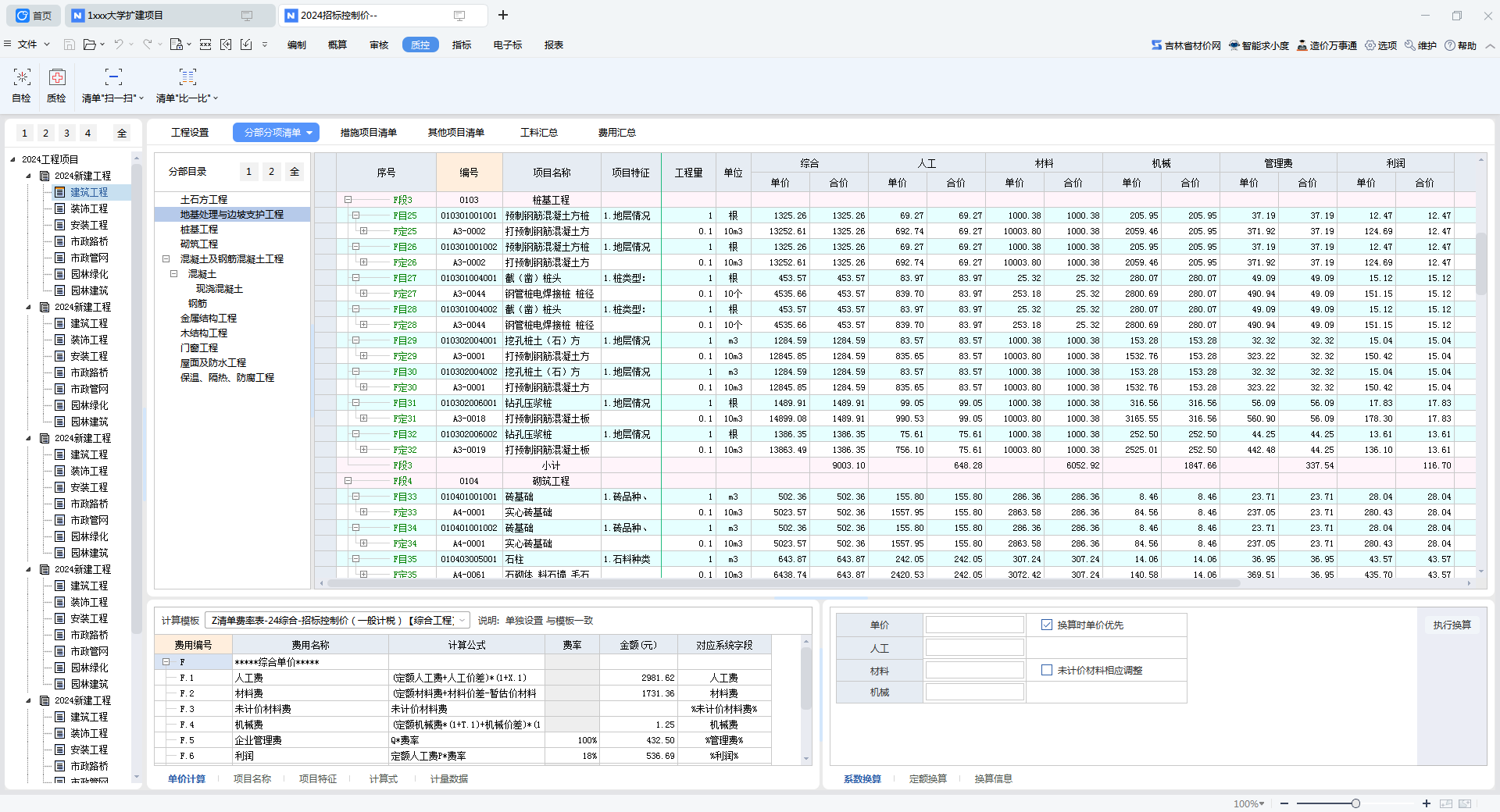Switch to the 报表 ribbon tab

pyautogui.click(x=554, y=45)
